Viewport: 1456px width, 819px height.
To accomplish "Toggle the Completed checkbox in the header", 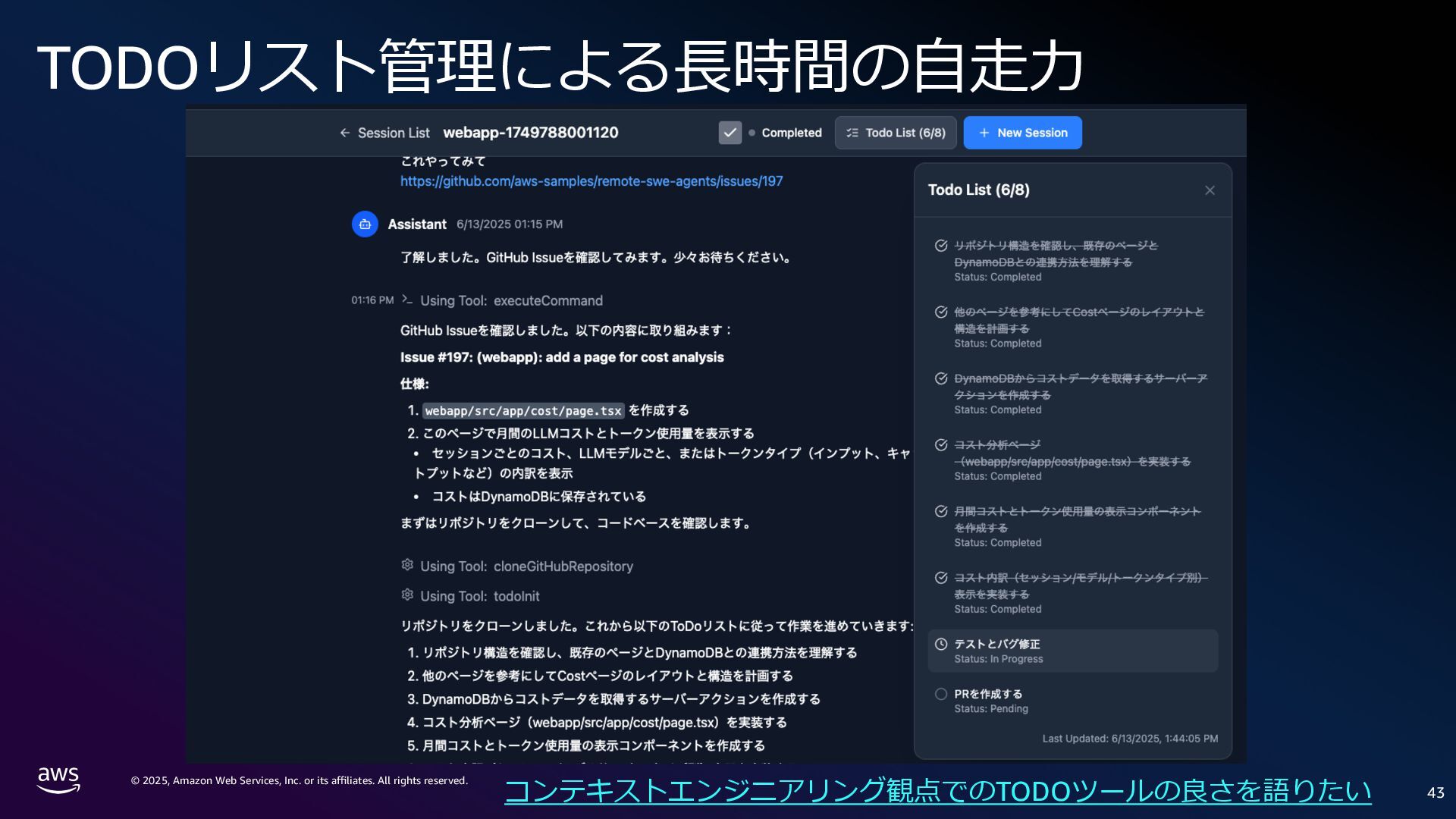I will [x=730, y=133].
